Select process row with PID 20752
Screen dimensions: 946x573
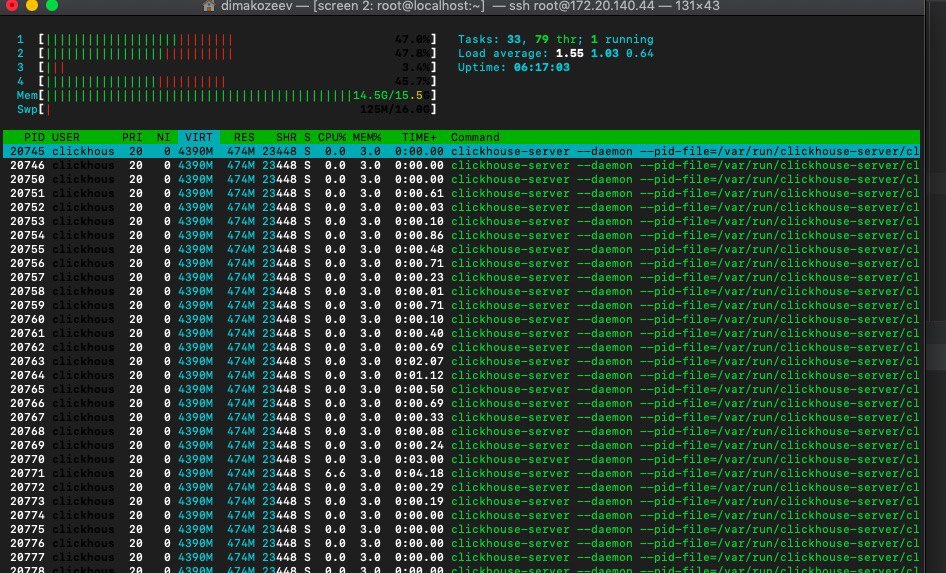pos(462,207)
